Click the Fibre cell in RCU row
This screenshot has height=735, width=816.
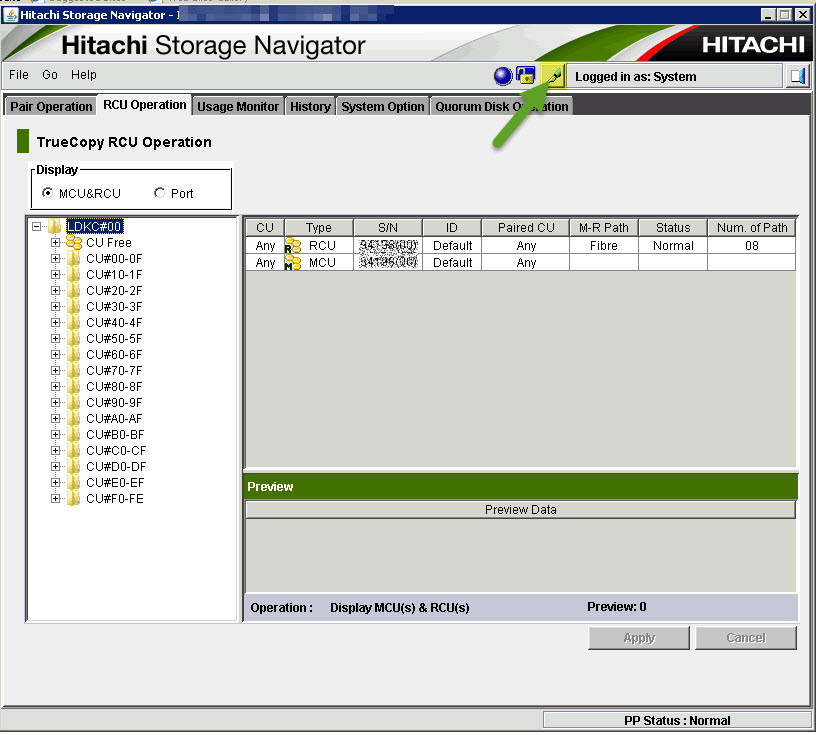coord(604,246)
